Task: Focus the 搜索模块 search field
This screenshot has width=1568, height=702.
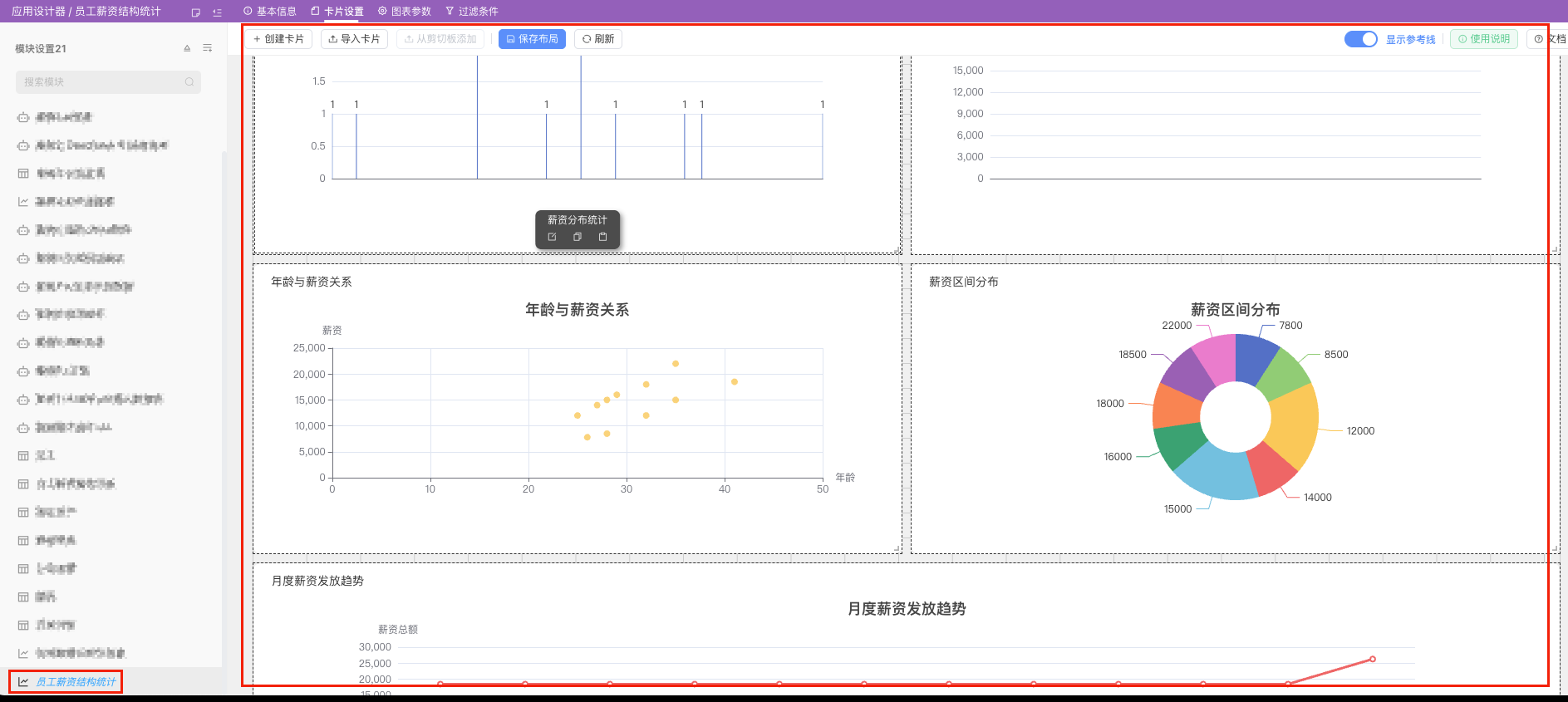Action: (x=108, y=81)
